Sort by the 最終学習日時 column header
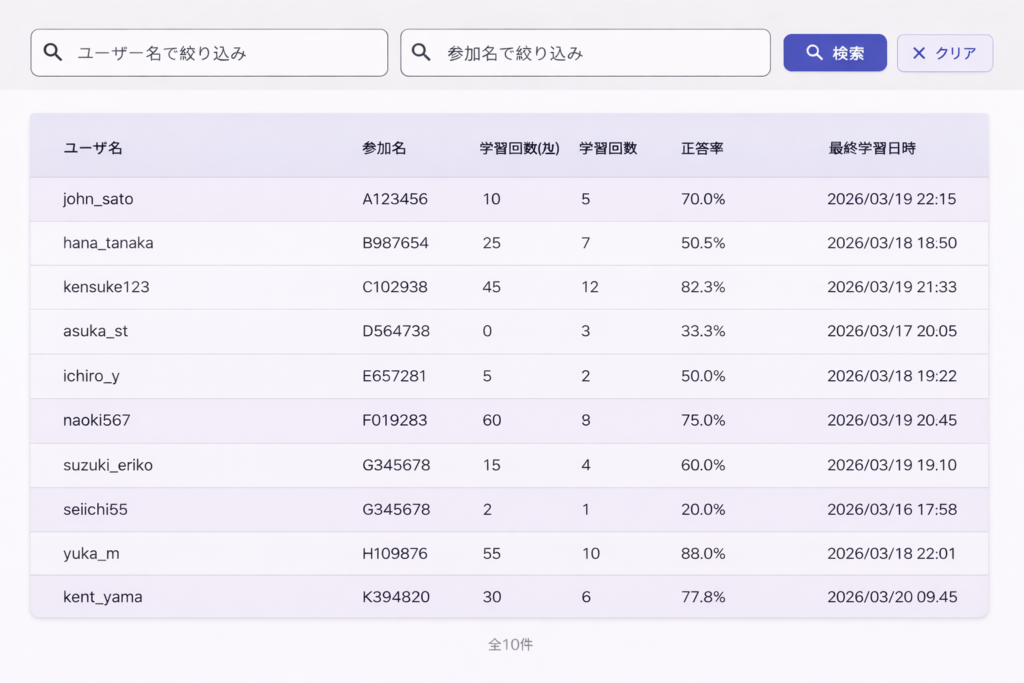 coord(872,148)
